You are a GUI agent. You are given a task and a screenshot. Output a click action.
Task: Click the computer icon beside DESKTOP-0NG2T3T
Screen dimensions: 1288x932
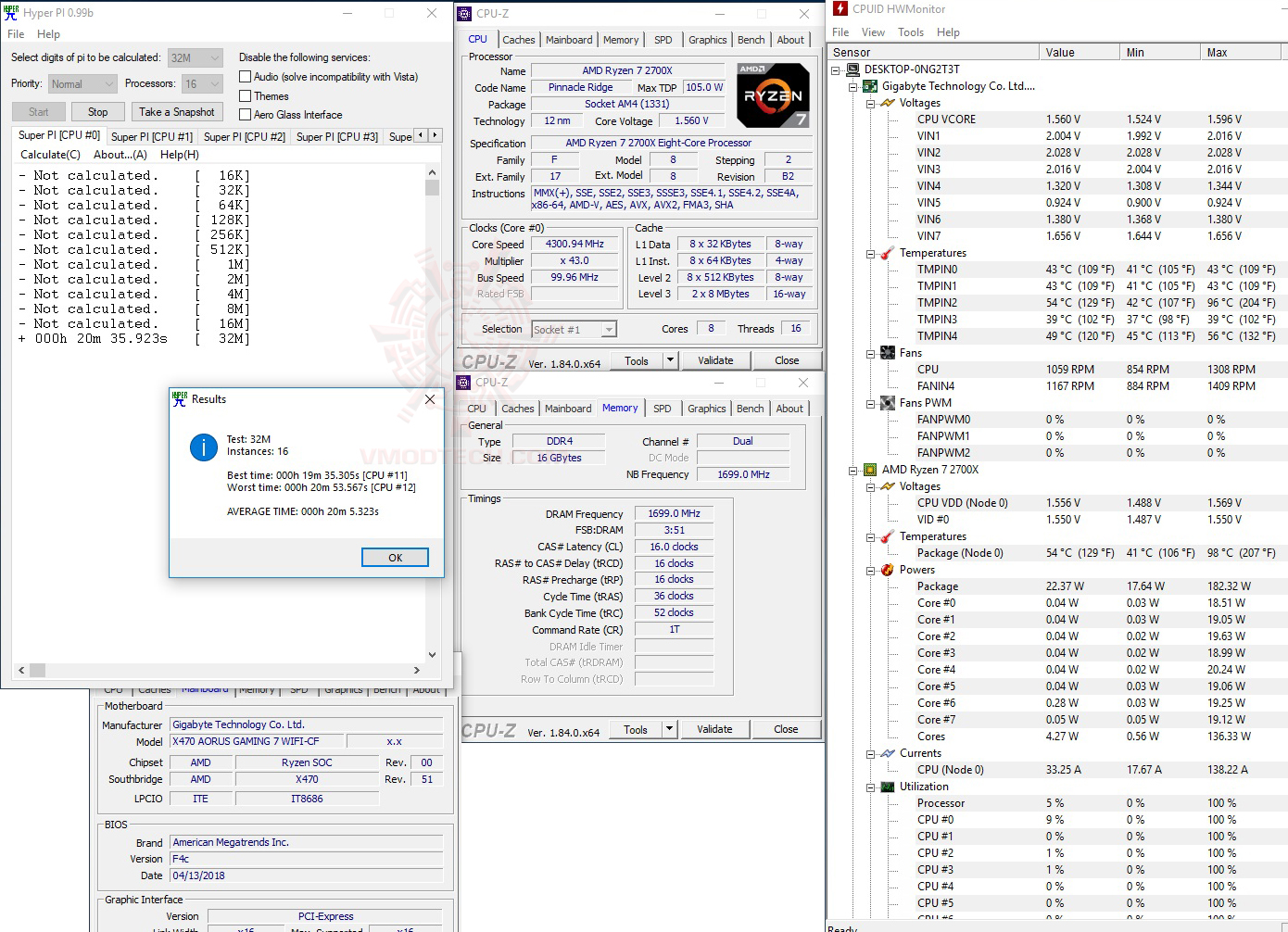coord(852,69)
